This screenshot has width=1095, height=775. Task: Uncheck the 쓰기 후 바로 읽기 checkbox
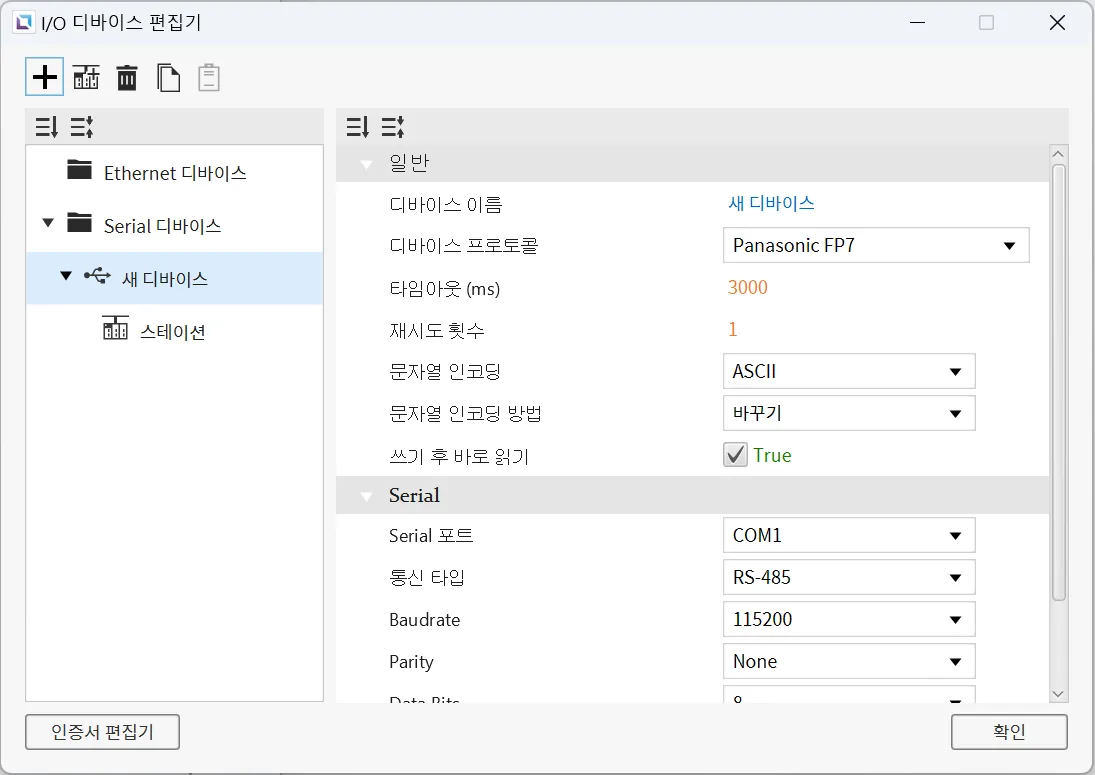pos(736,455)
